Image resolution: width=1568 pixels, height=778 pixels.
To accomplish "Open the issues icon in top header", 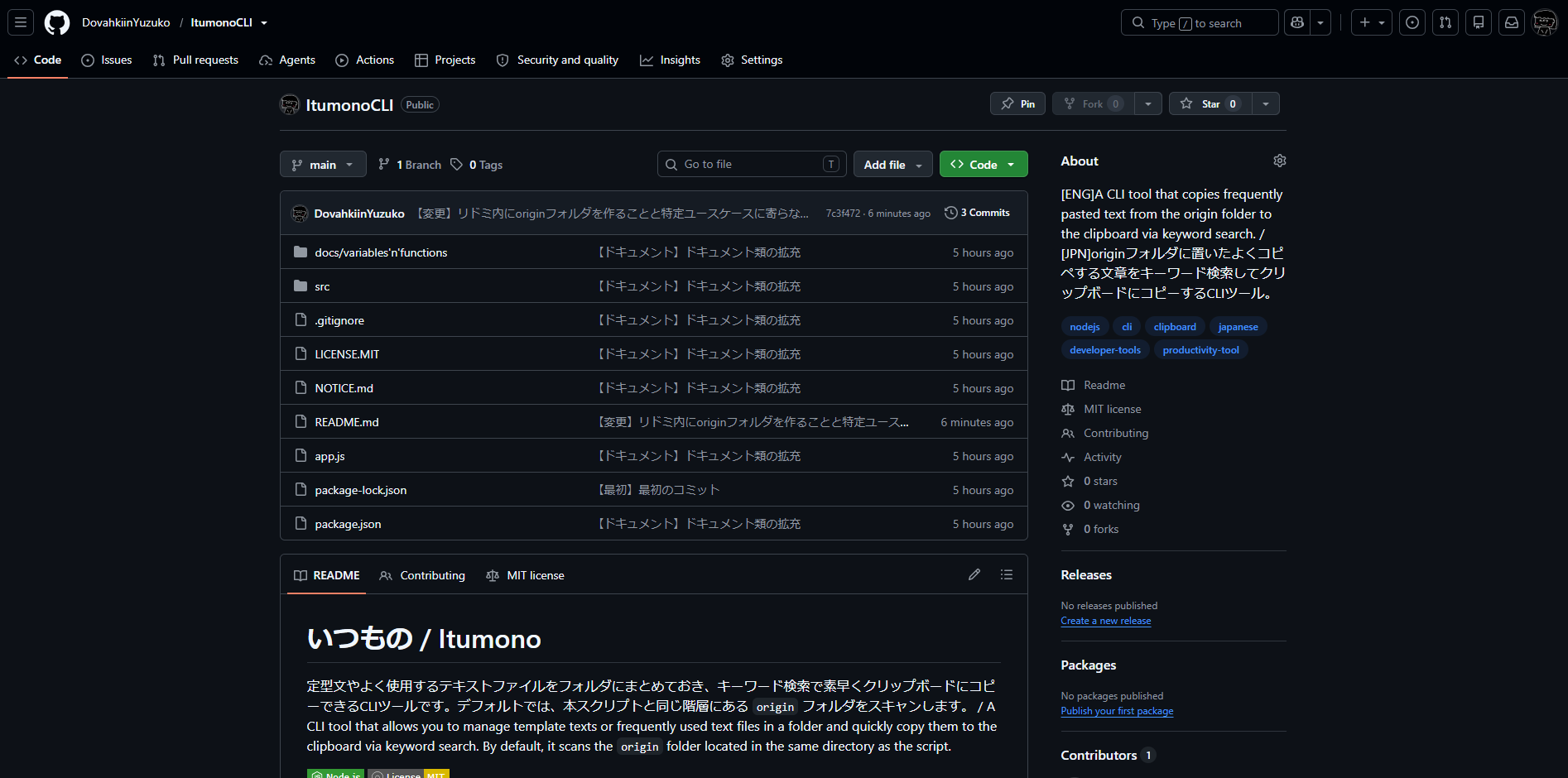I will 1412,22.
